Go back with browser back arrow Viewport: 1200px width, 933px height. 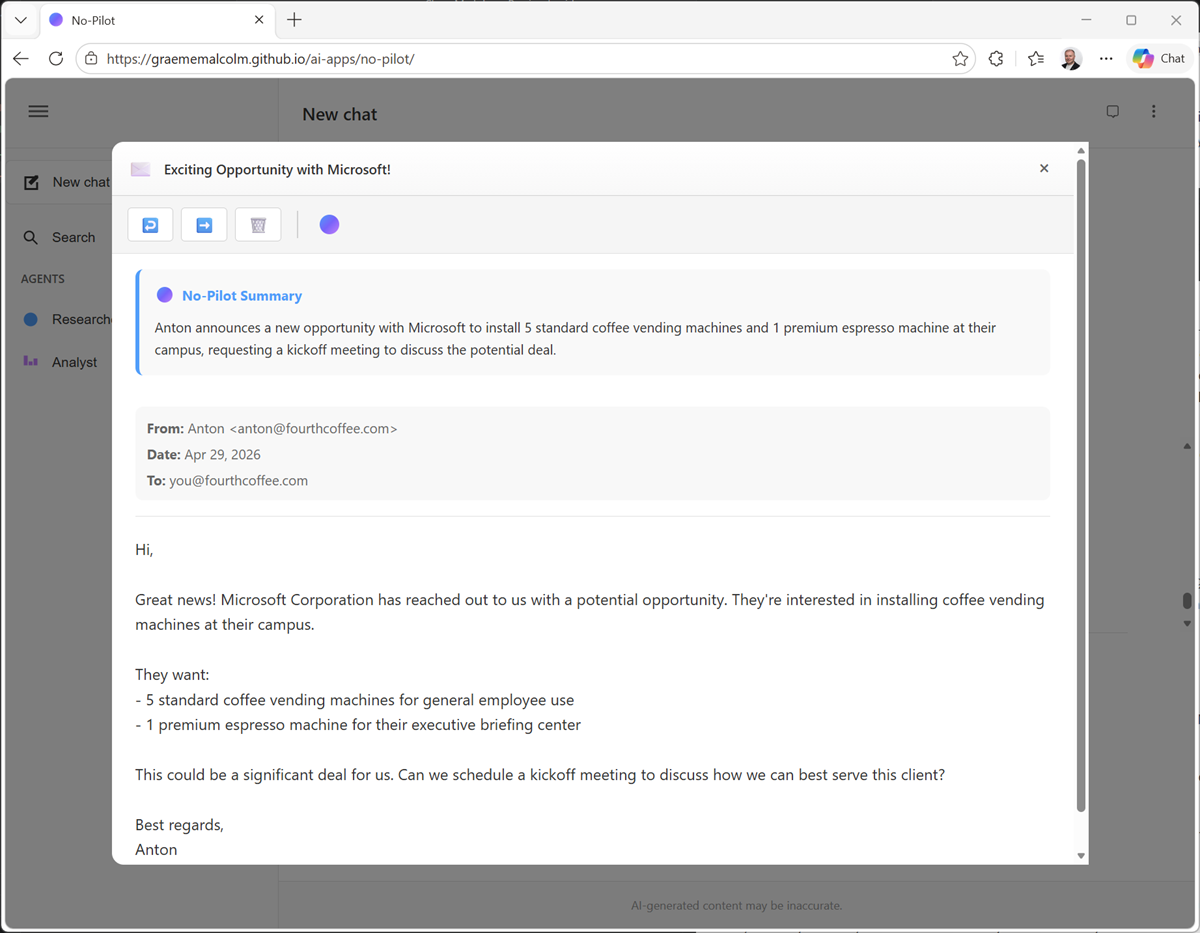[x=21, y=59]
